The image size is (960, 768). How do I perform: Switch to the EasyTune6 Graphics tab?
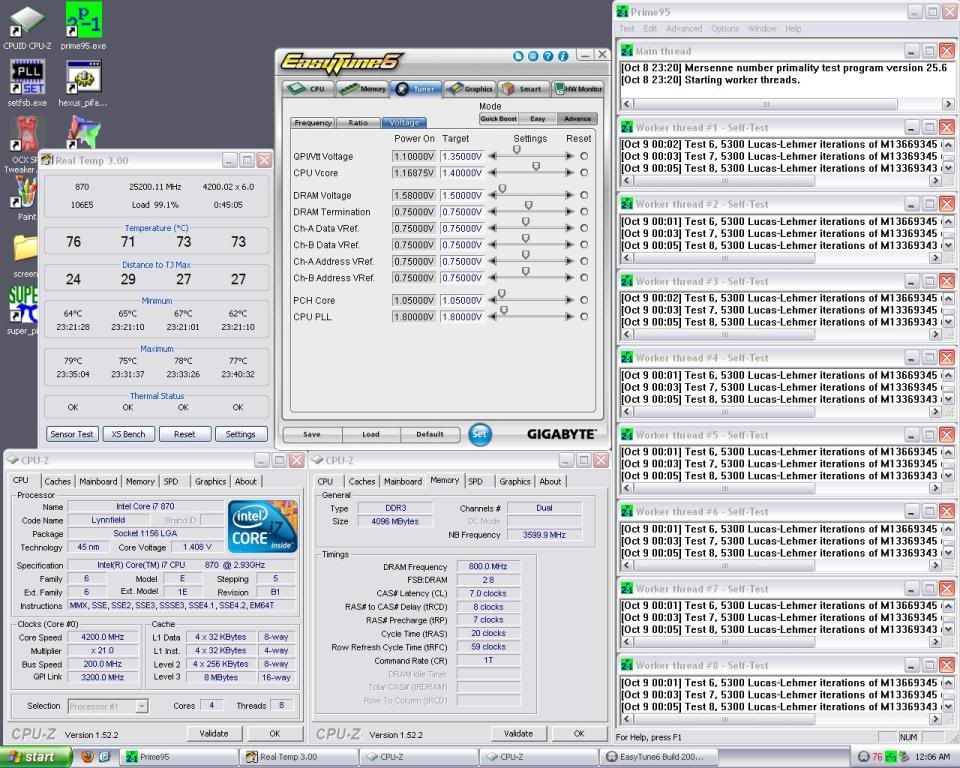tap(470, 89)
